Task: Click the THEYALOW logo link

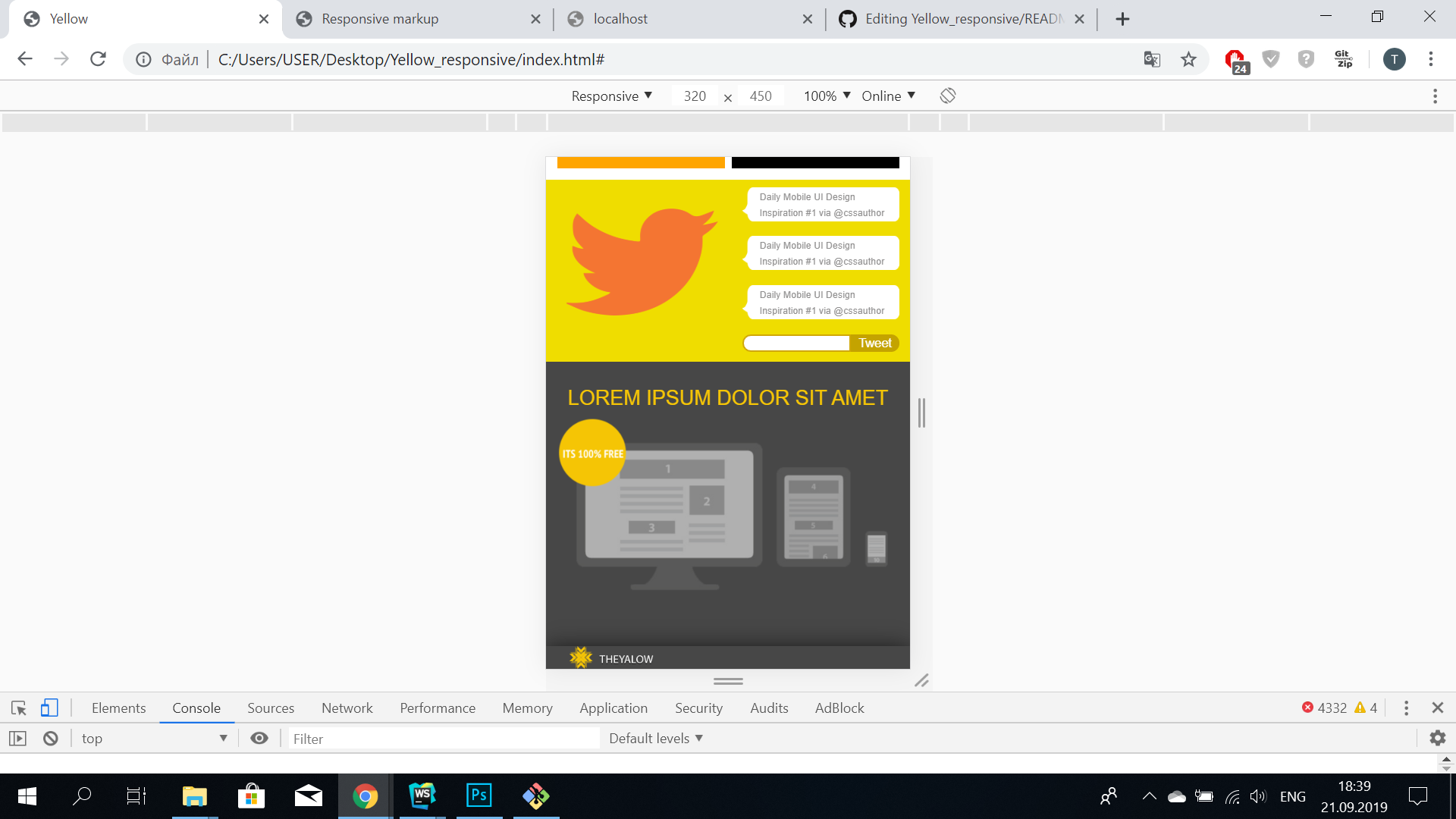Action: (x=611, y=657)
